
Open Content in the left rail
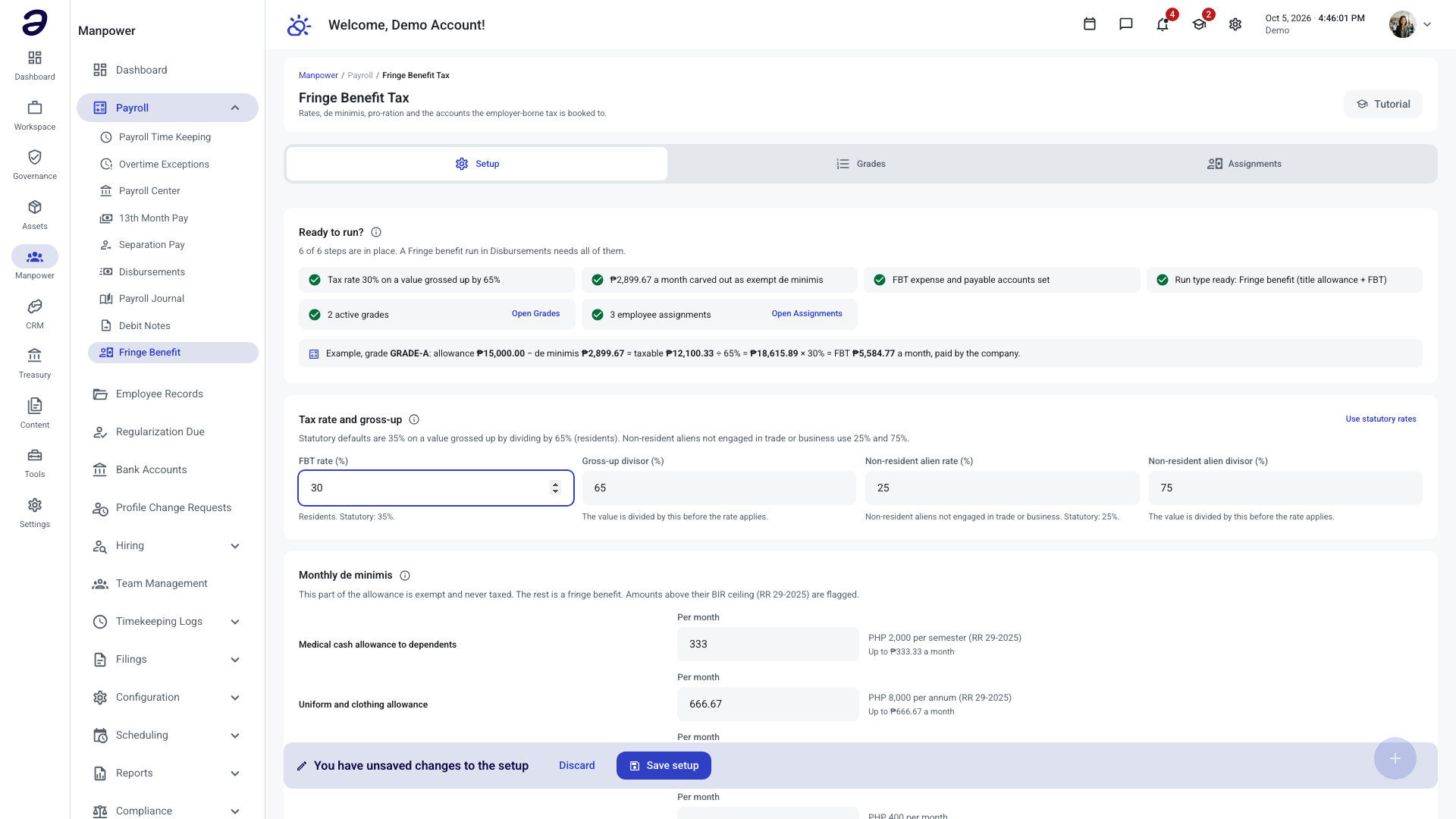[x=35, y=413]
